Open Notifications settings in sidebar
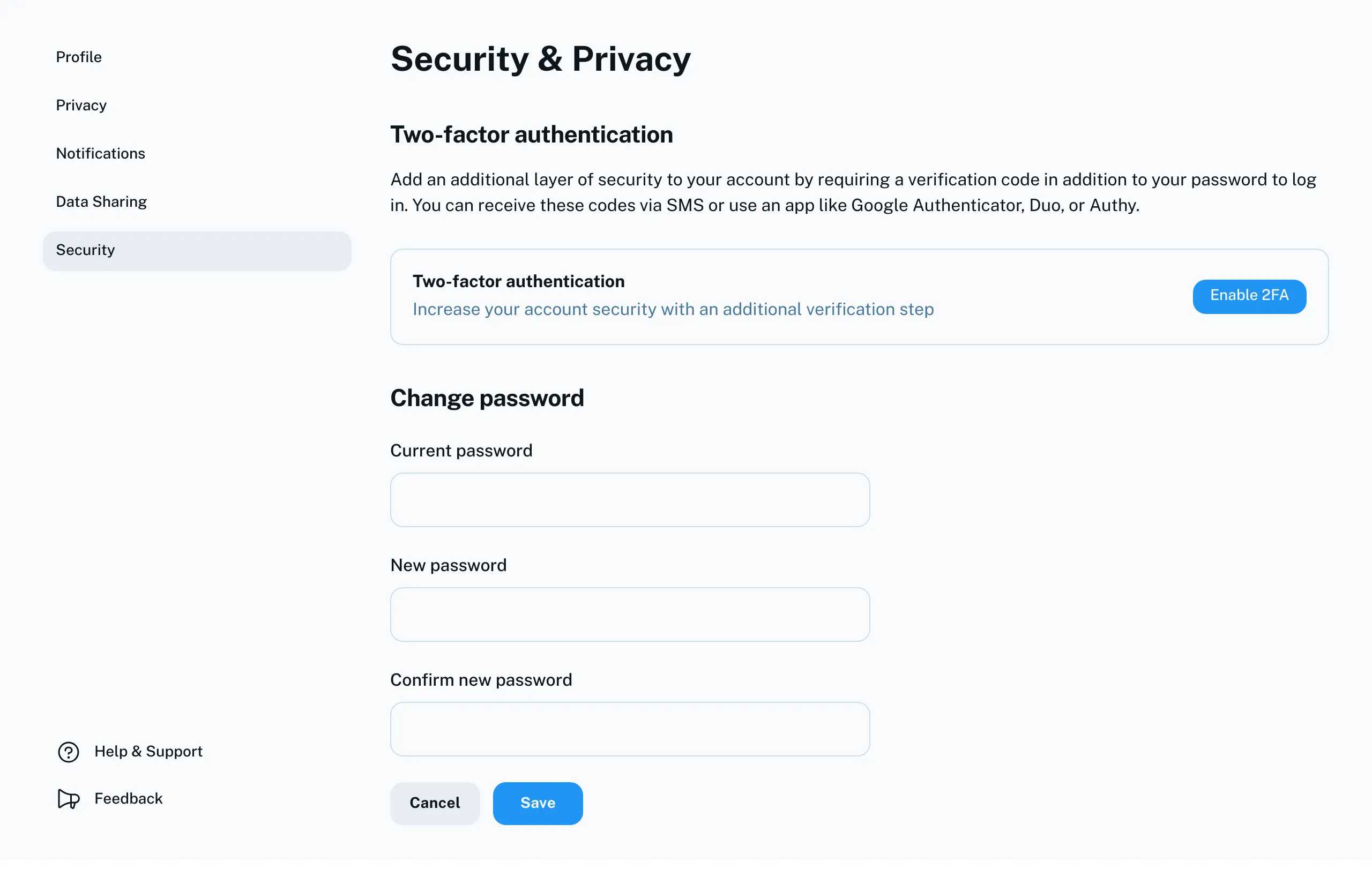 100,153
